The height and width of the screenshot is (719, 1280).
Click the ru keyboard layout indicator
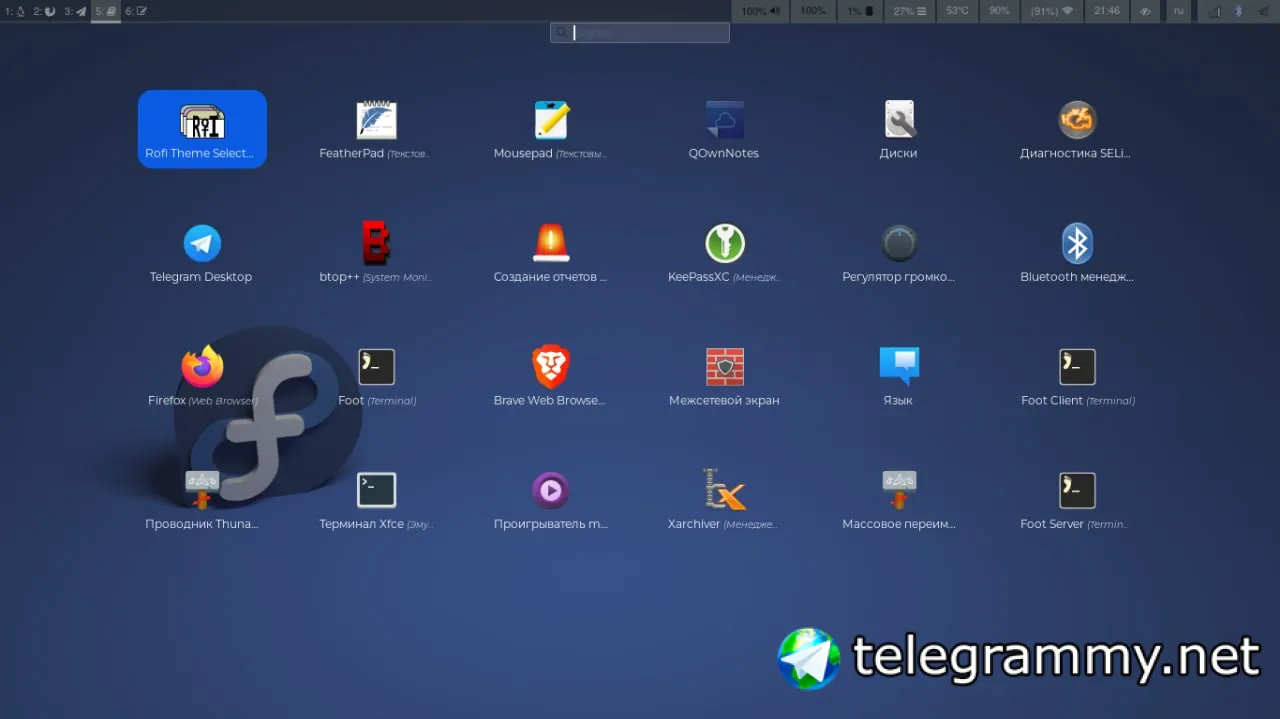tap(1179, 11)
